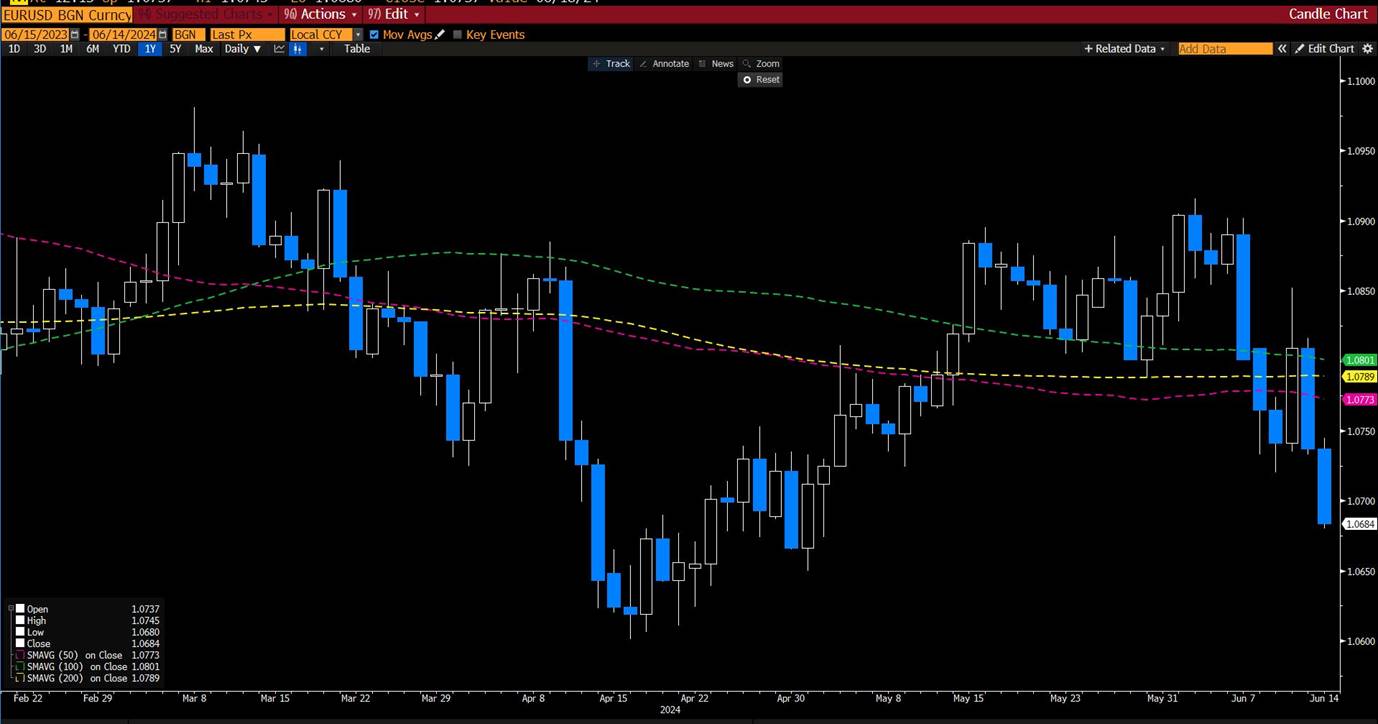Image resolution: width=1378 pixels, height=724 pixels.
Task: Select the 3D time range
Action: tap(40, 49)
